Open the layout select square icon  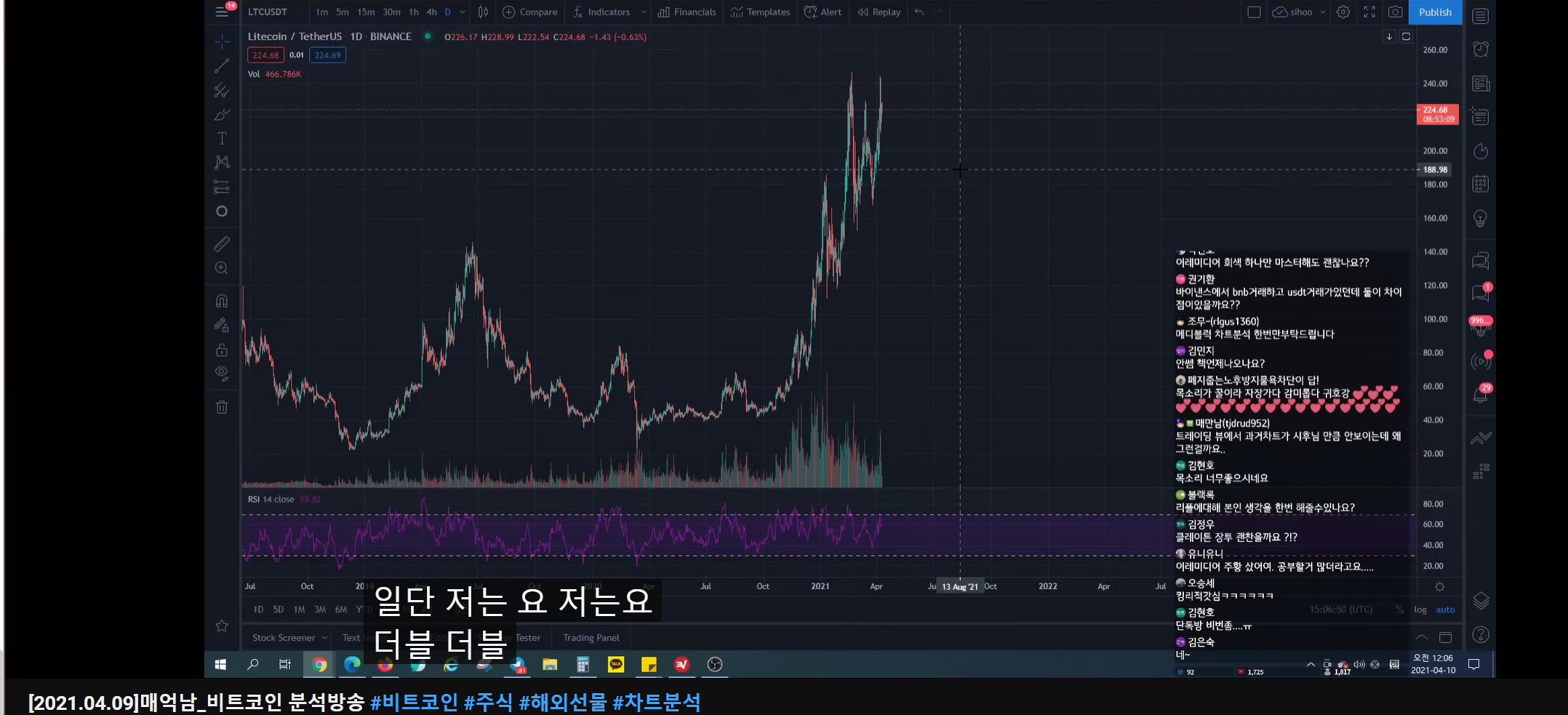coord(1254,12)
